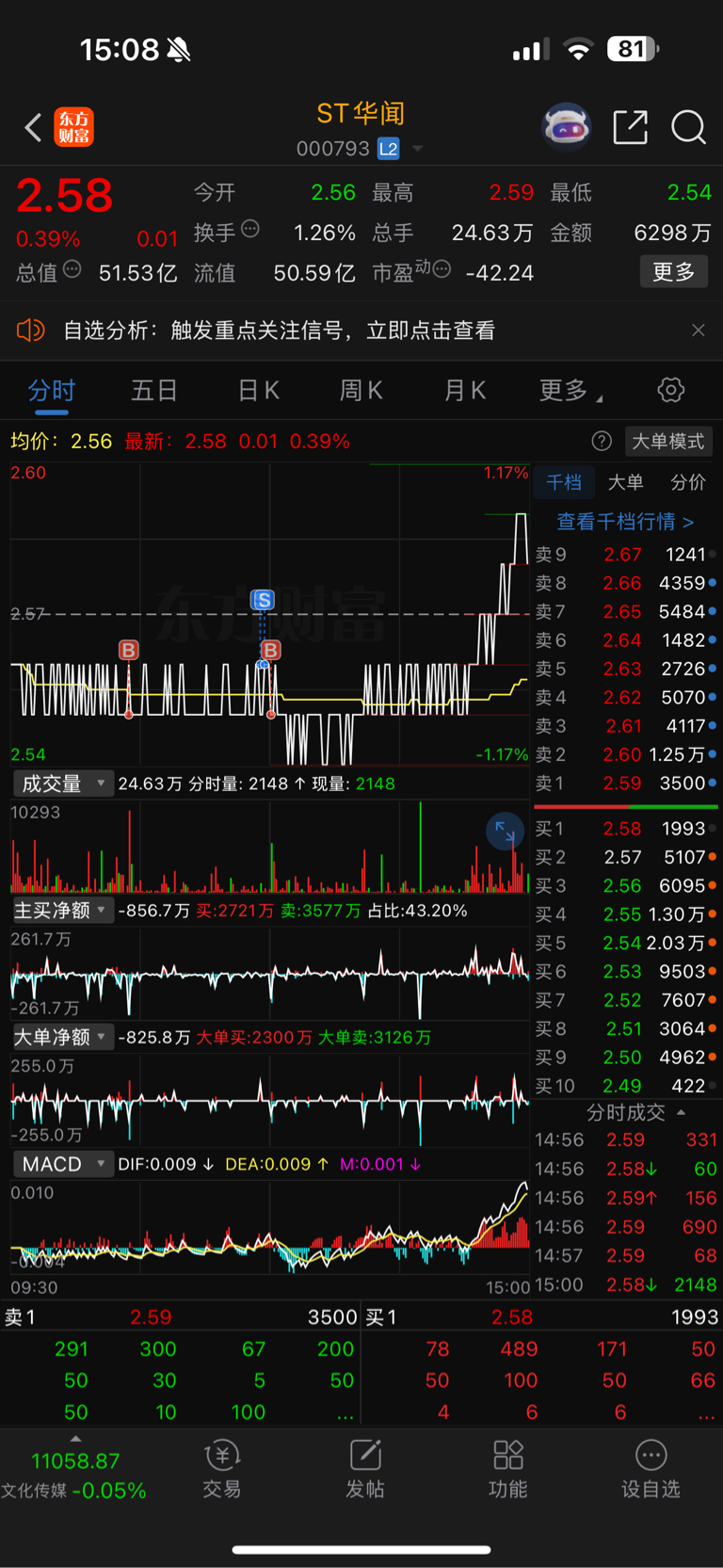Dismiss the 自选分析 notification banner
The width and height of the screenshot is (723, 1568).
(698, 331)
